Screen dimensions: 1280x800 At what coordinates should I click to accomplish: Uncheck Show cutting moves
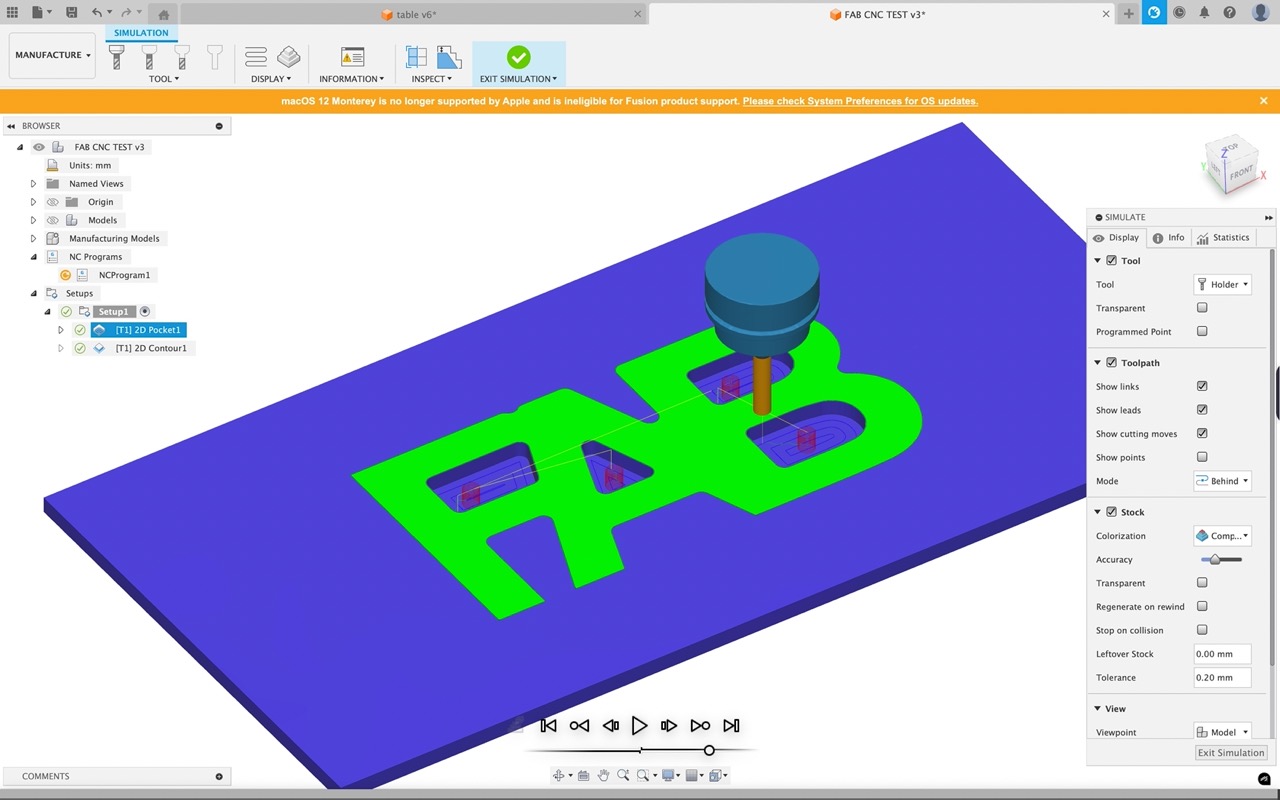pyautogui.click(x=1202, y=434)
